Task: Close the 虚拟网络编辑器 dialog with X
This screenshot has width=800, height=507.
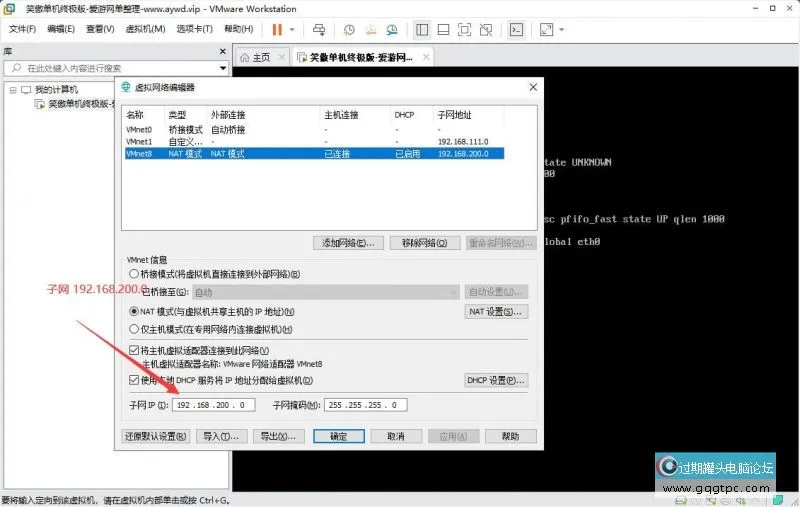Action: (533, 87)
